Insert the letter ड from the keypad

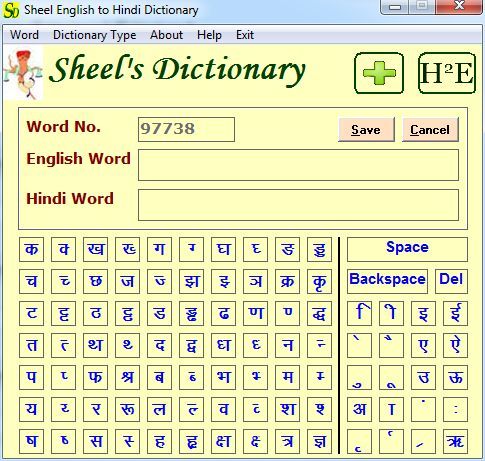coord(159,313)
